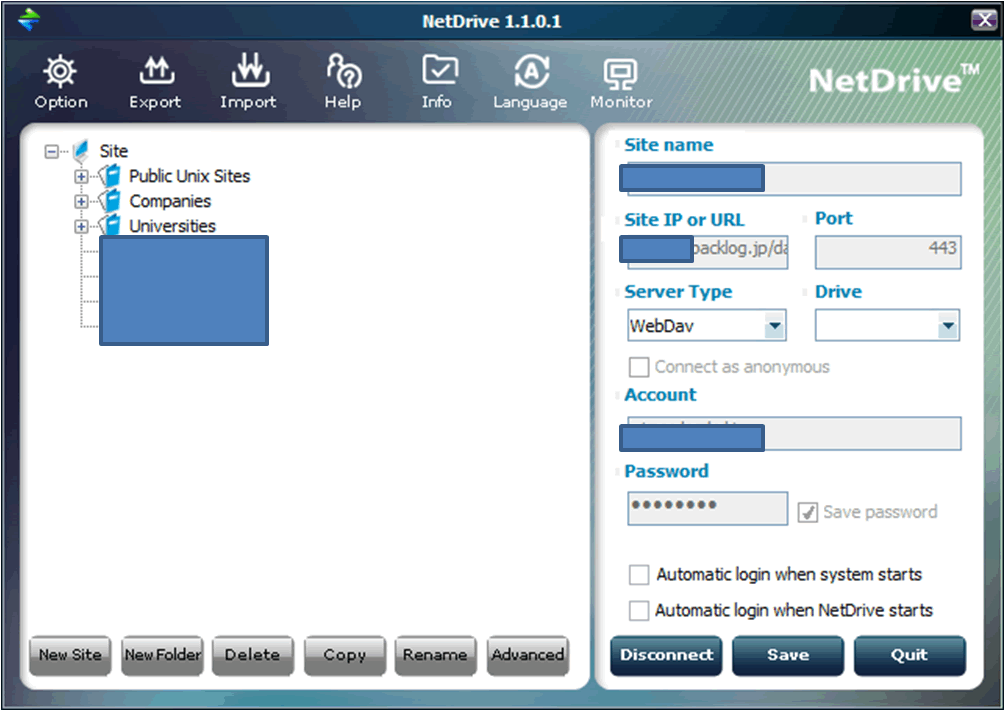Click the New Site button
The image size is (1005, 711).
pos(71,655)
